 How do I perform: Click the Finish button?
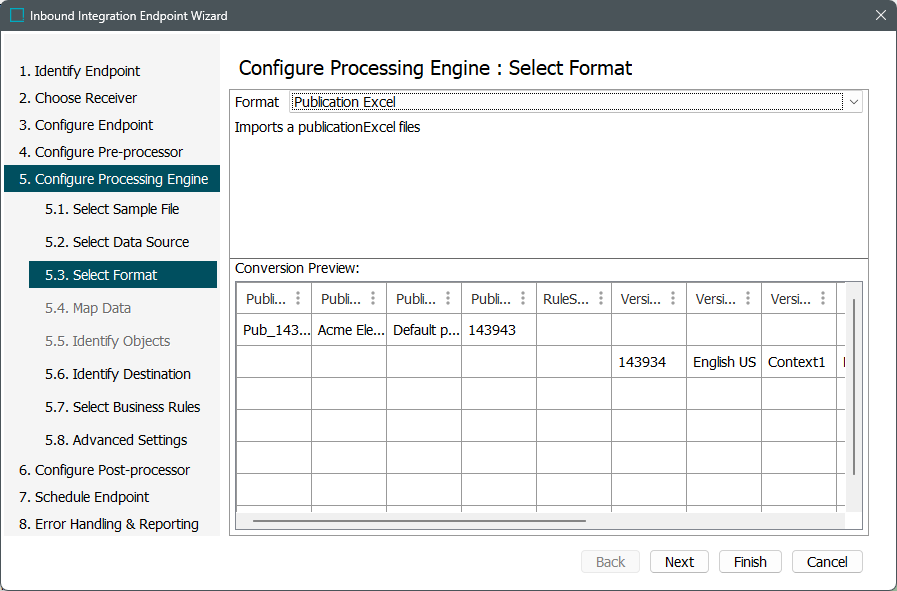click(x=750, y=562)
